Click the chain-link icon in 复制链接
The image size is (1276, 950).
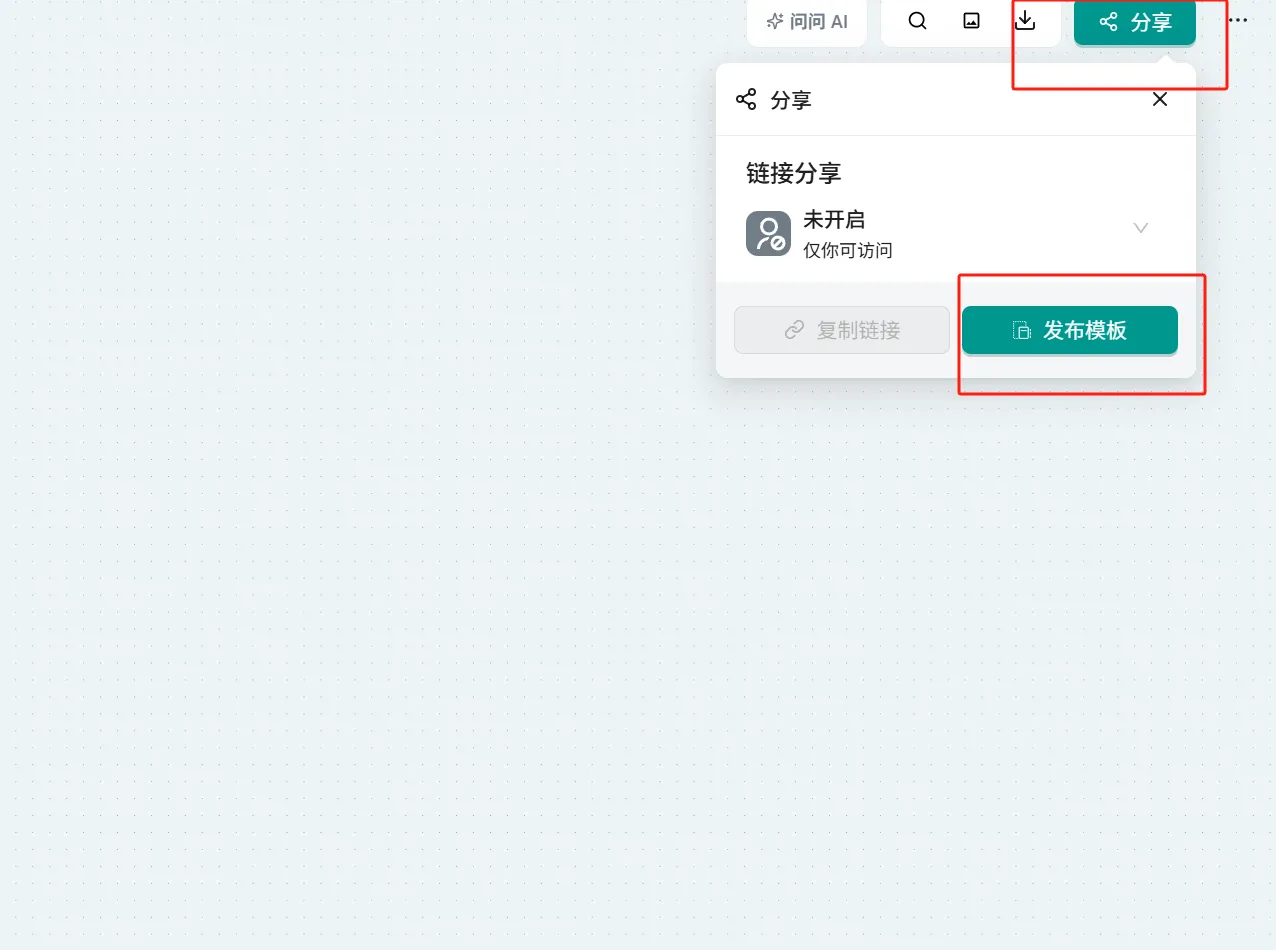pyautogui.click(x=795, y=330)
